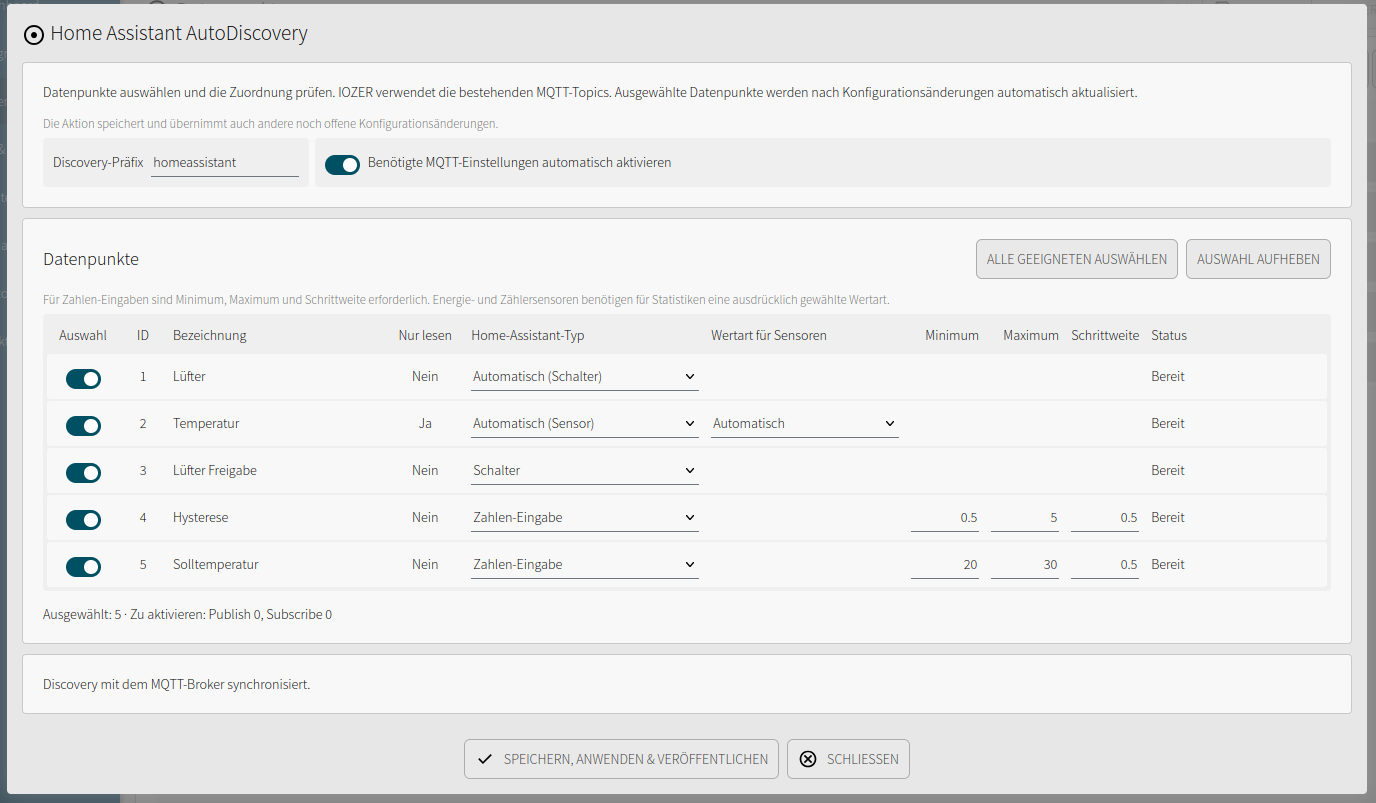Viewport: 1376px width, 803px height.
Task: Click the checkmark icon on save button
Action: click(x=485, y=759)
